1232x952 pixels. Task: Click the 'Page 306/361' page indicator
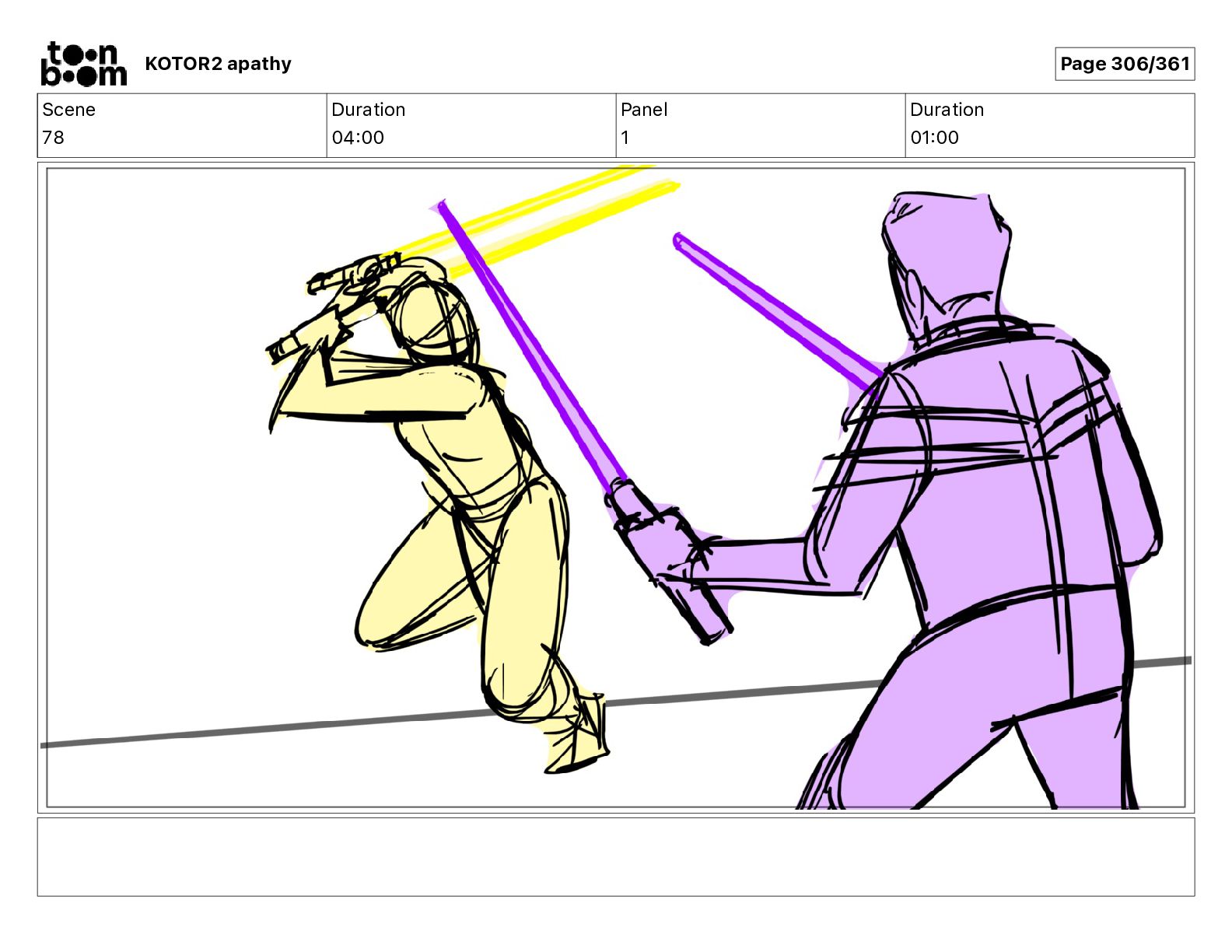click(1125, 64)
